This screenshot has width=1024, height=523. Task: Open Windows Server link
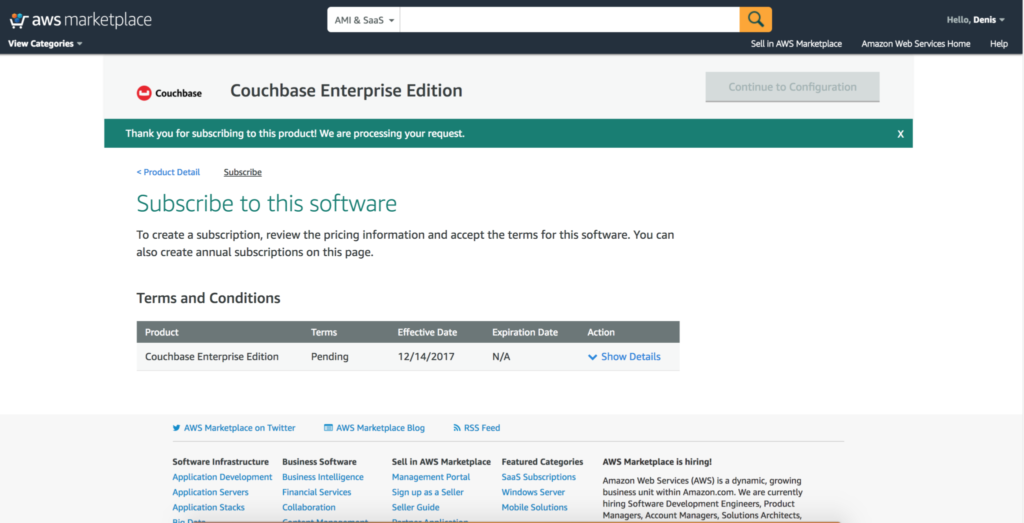coord(534,492)
